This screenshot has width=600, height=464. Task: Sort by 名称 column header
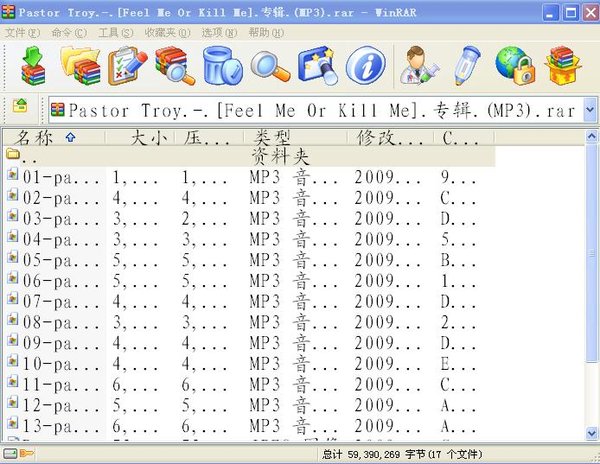(x=54, y=137)
